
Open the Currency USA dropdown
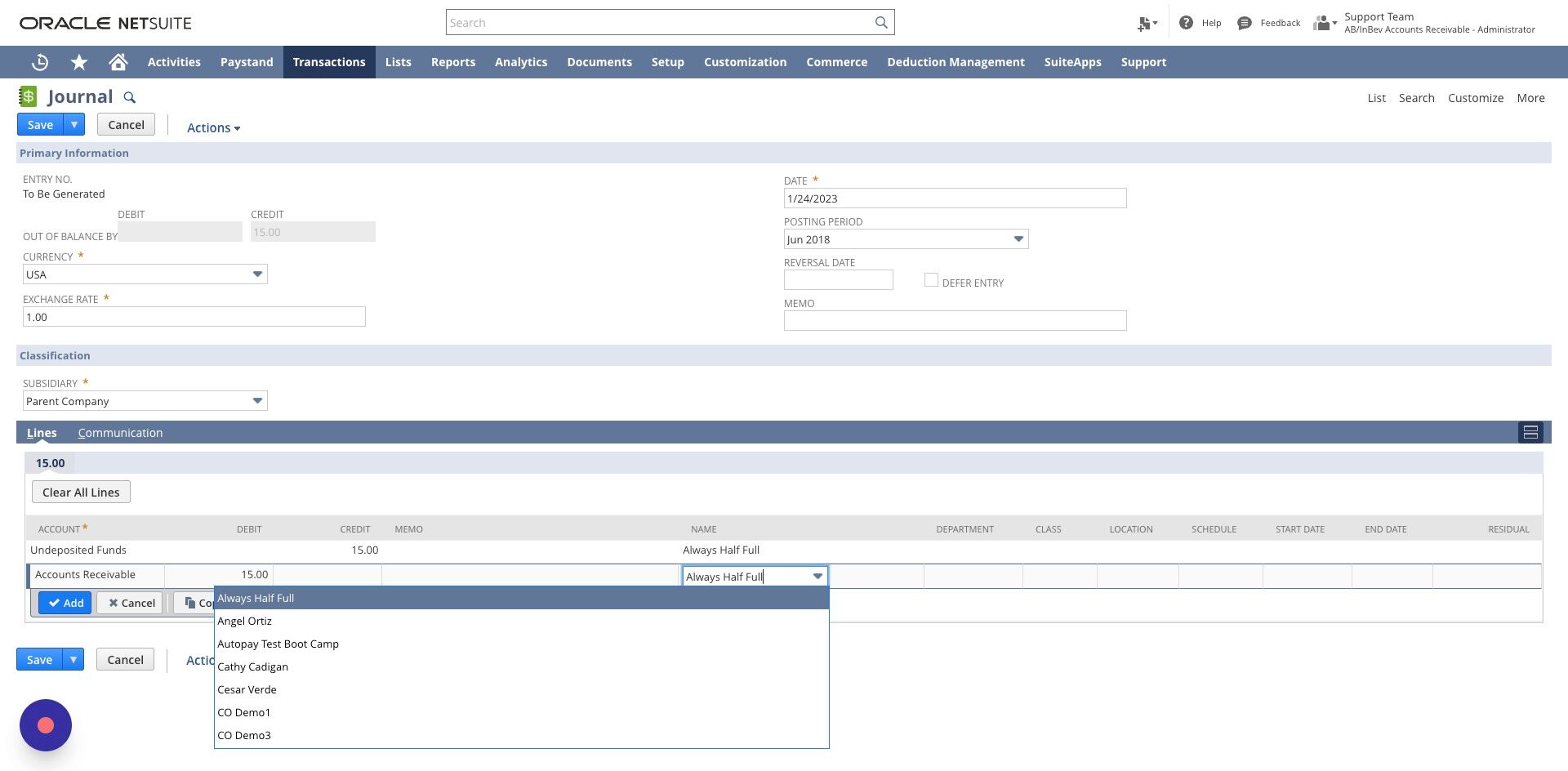257,274
